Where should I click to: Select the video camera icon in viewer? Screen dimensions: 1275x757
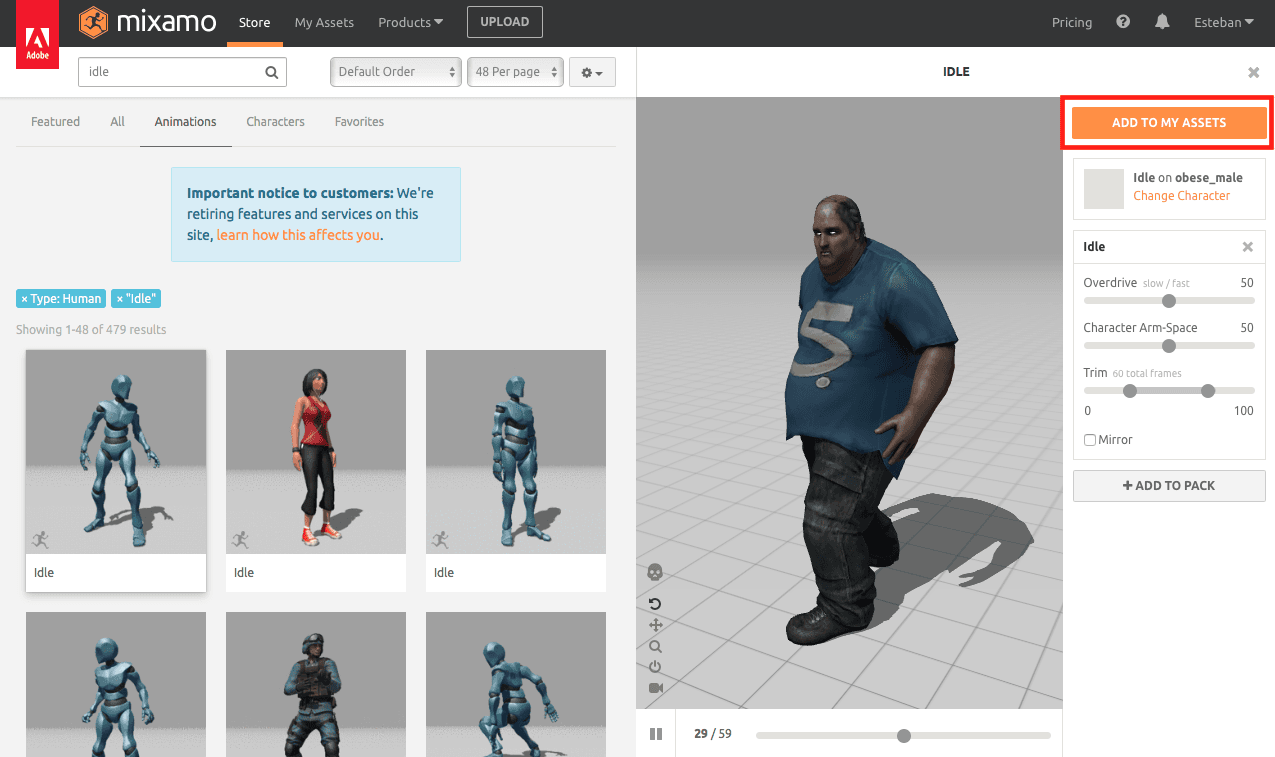654,688
